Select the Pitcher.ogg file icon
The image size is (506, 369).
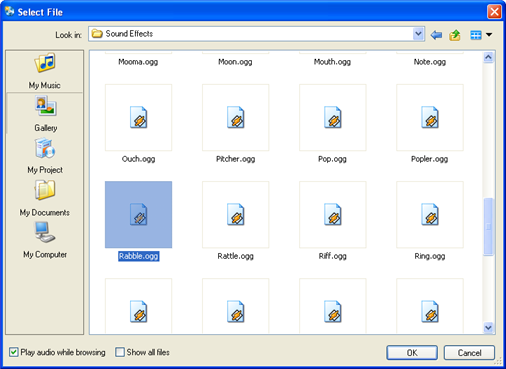(x=236, y=117)
